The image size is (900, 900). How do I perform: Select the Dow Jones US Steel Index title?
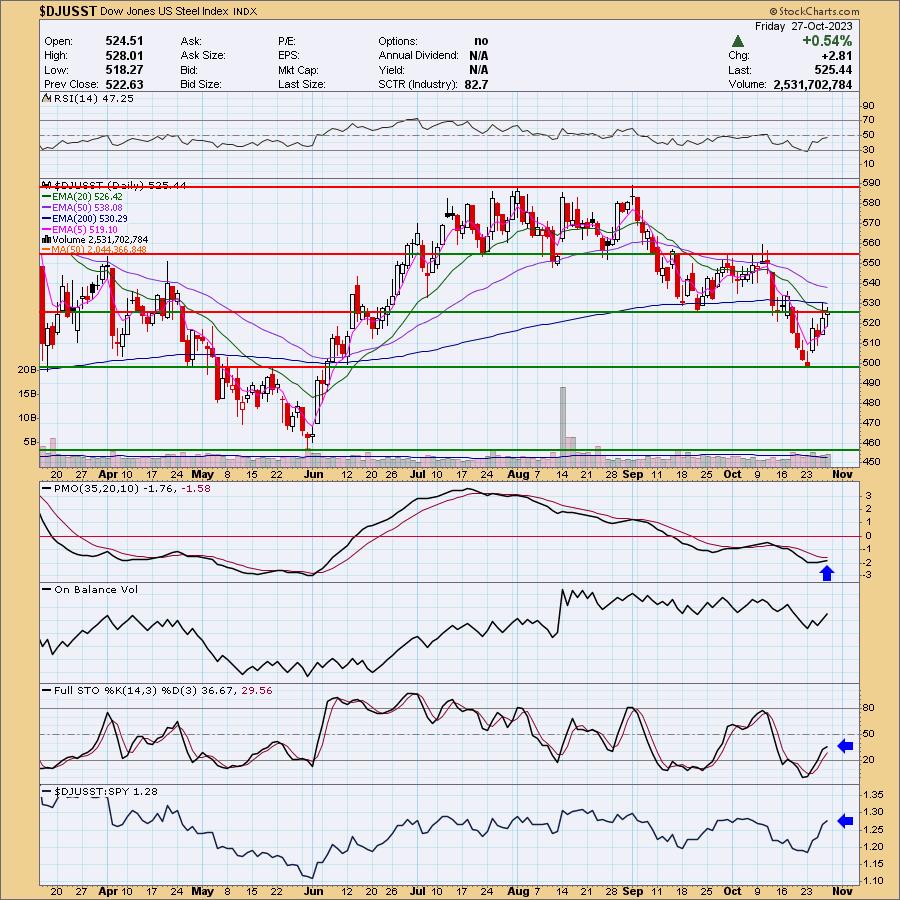pyautogui.click(x=164, y=11)
